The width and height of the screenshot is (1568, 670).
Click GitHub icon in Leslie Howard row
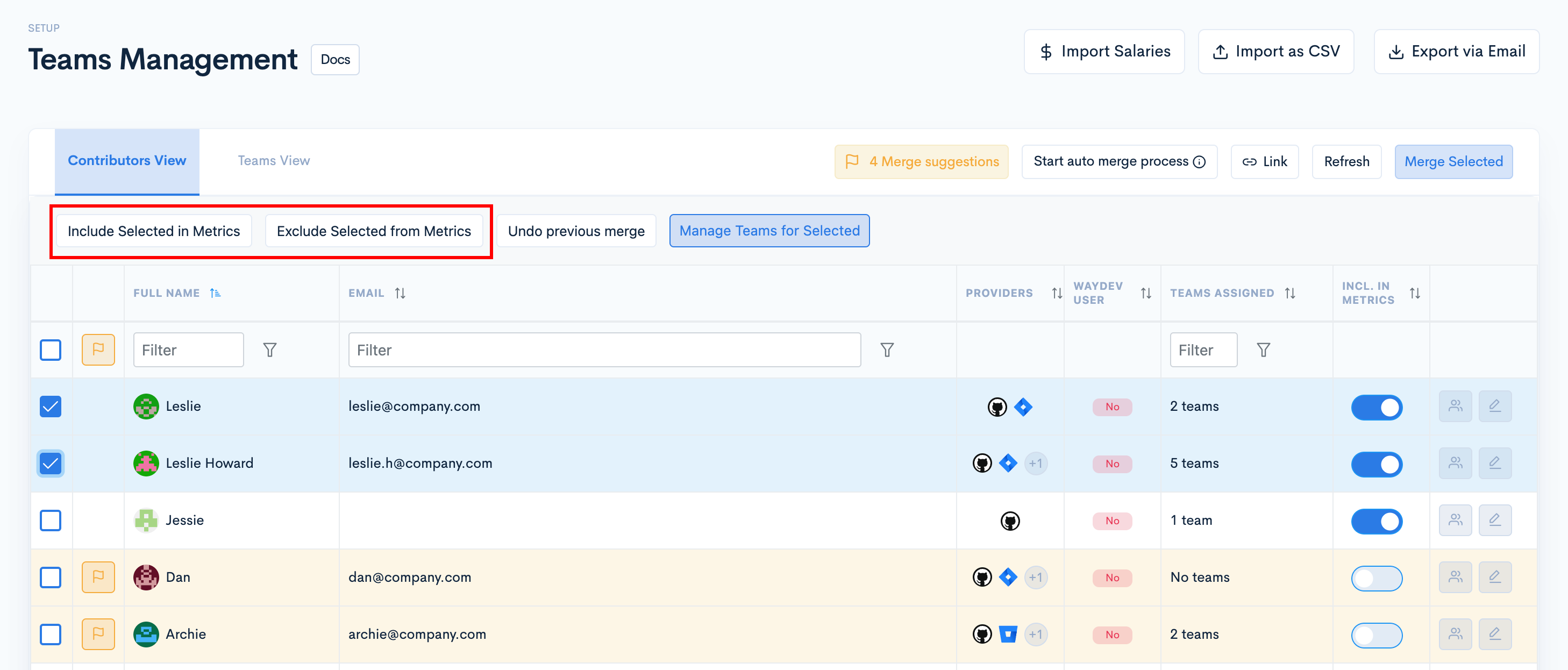click(x=982, y=464)
